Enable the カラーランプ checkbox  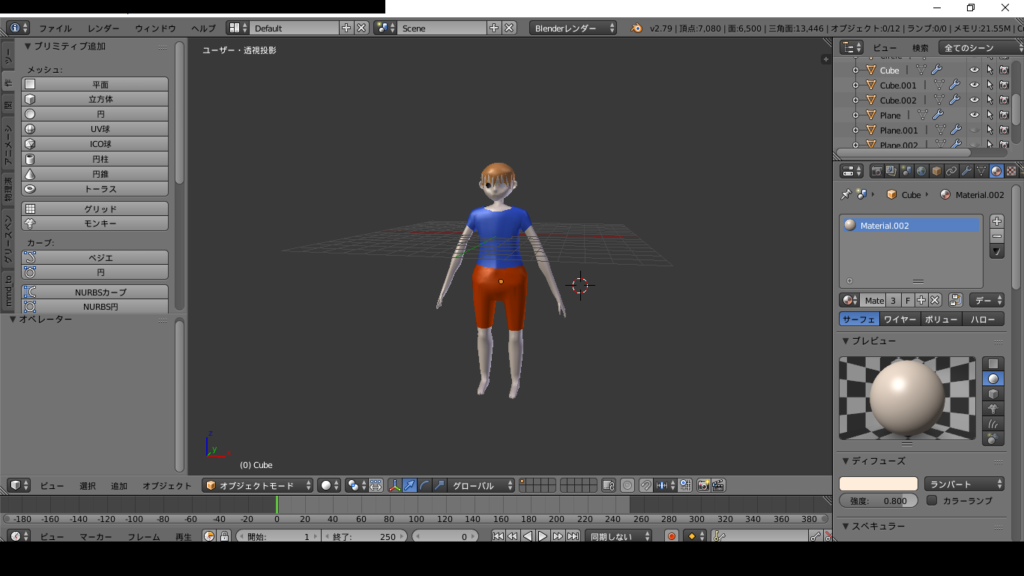click(932, 500)
